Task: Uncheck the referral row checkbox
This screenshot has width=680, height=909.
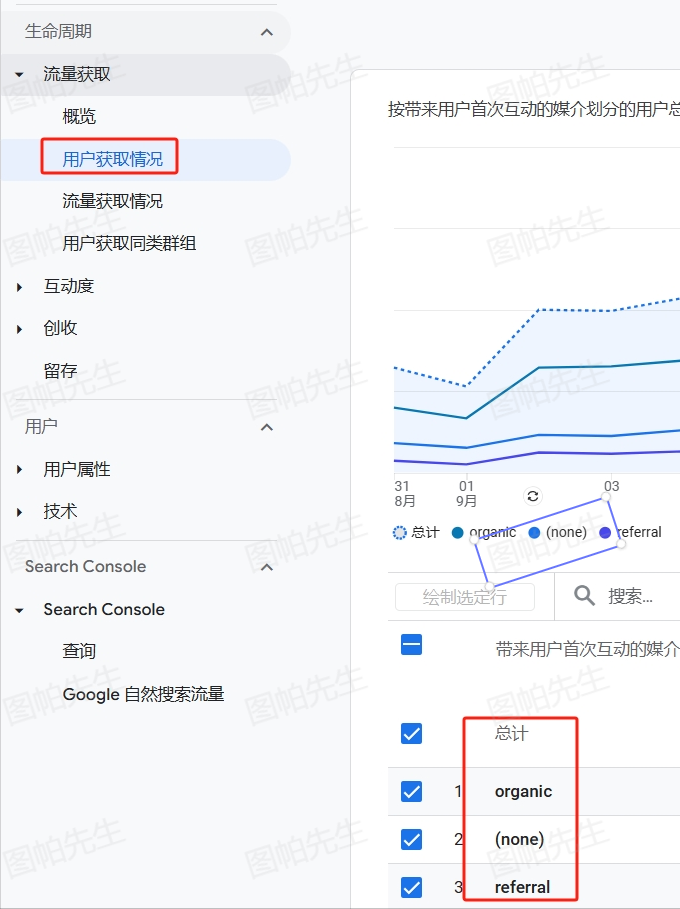Action: pyautogui.click(x=412, y=887)
